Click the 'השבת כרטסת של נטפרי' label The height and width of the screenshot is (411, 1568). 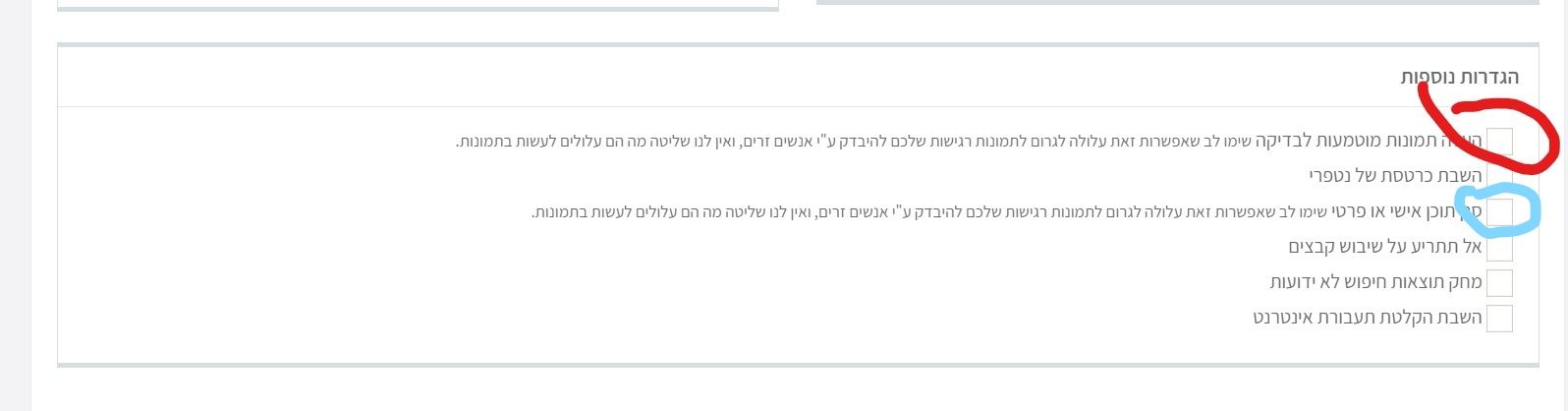click(x=1395, y=176)
